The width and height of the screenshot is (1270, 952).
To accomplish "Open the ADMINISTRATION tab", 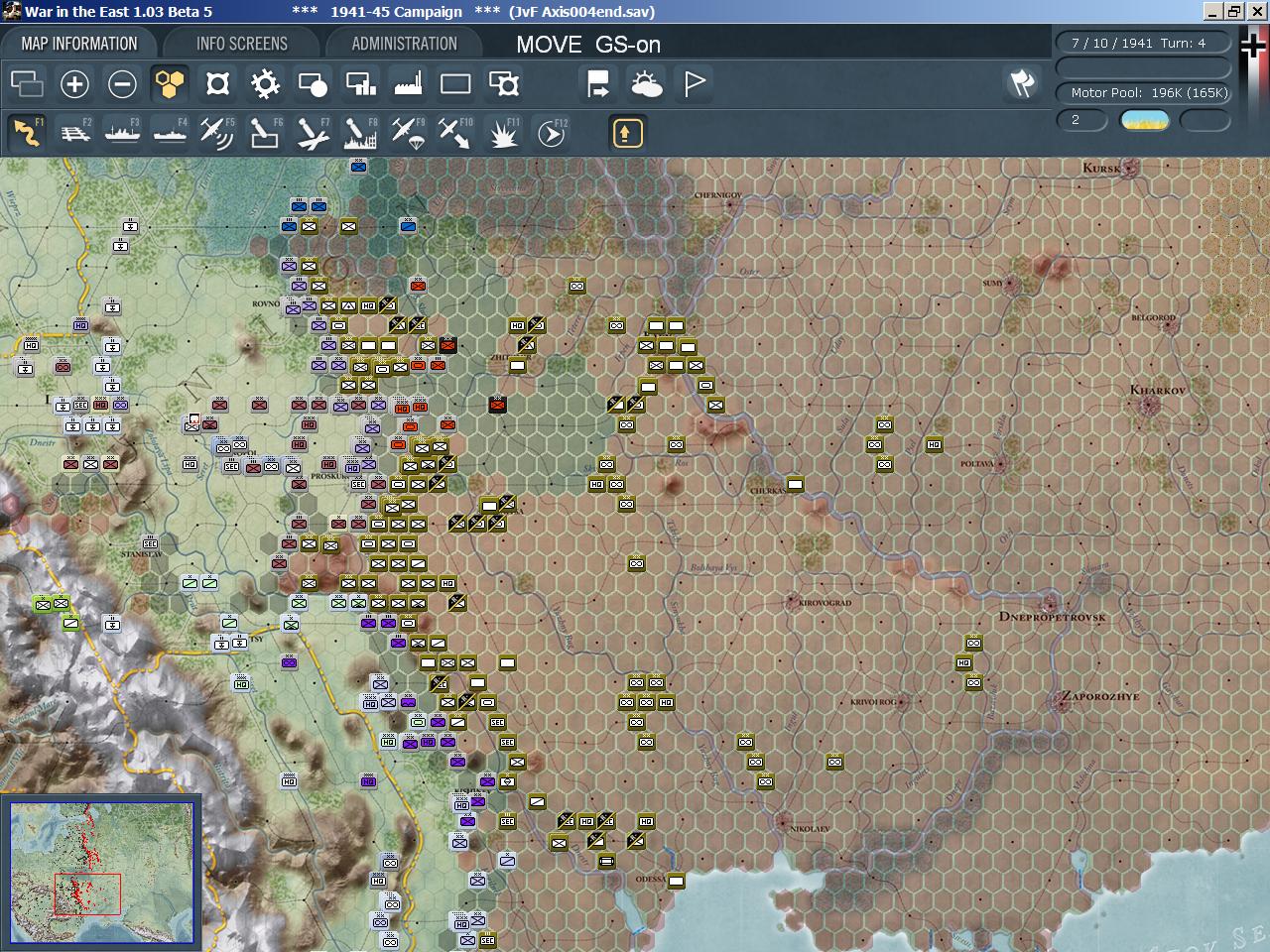I will (404, 44).
